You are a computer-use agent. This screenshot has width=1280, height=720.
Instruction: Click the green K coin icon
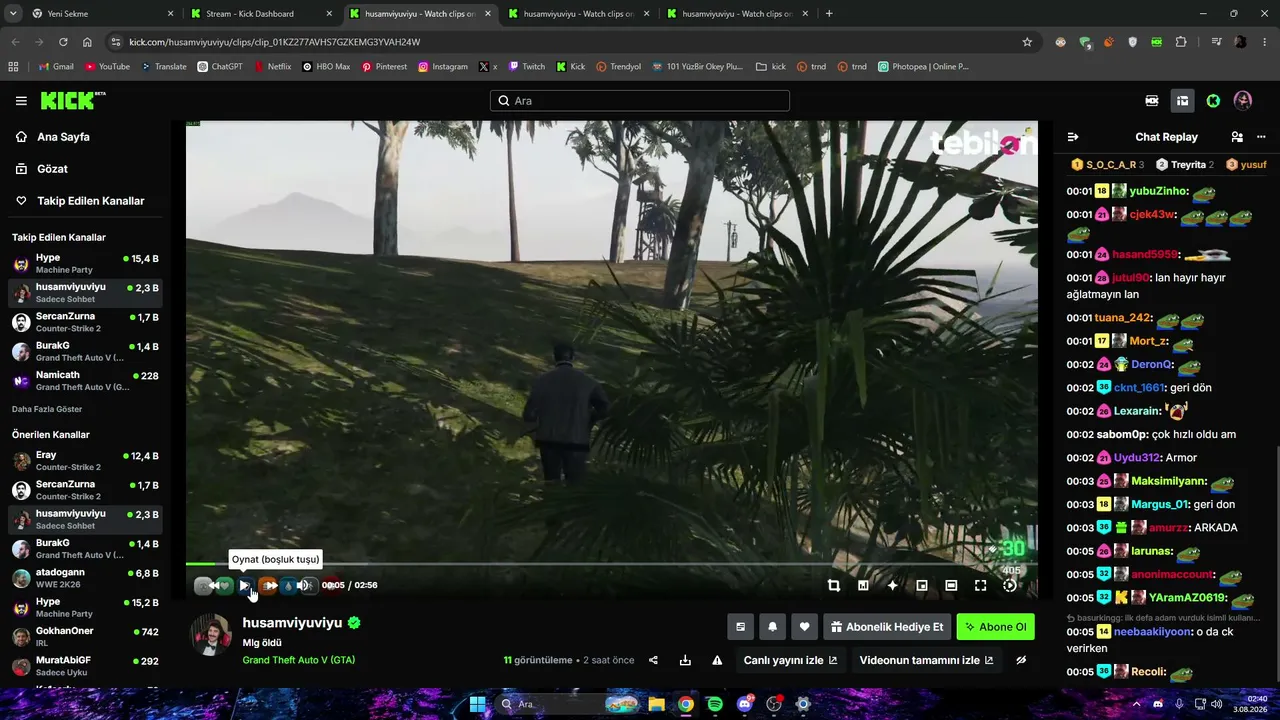[x=1213, y=101]
